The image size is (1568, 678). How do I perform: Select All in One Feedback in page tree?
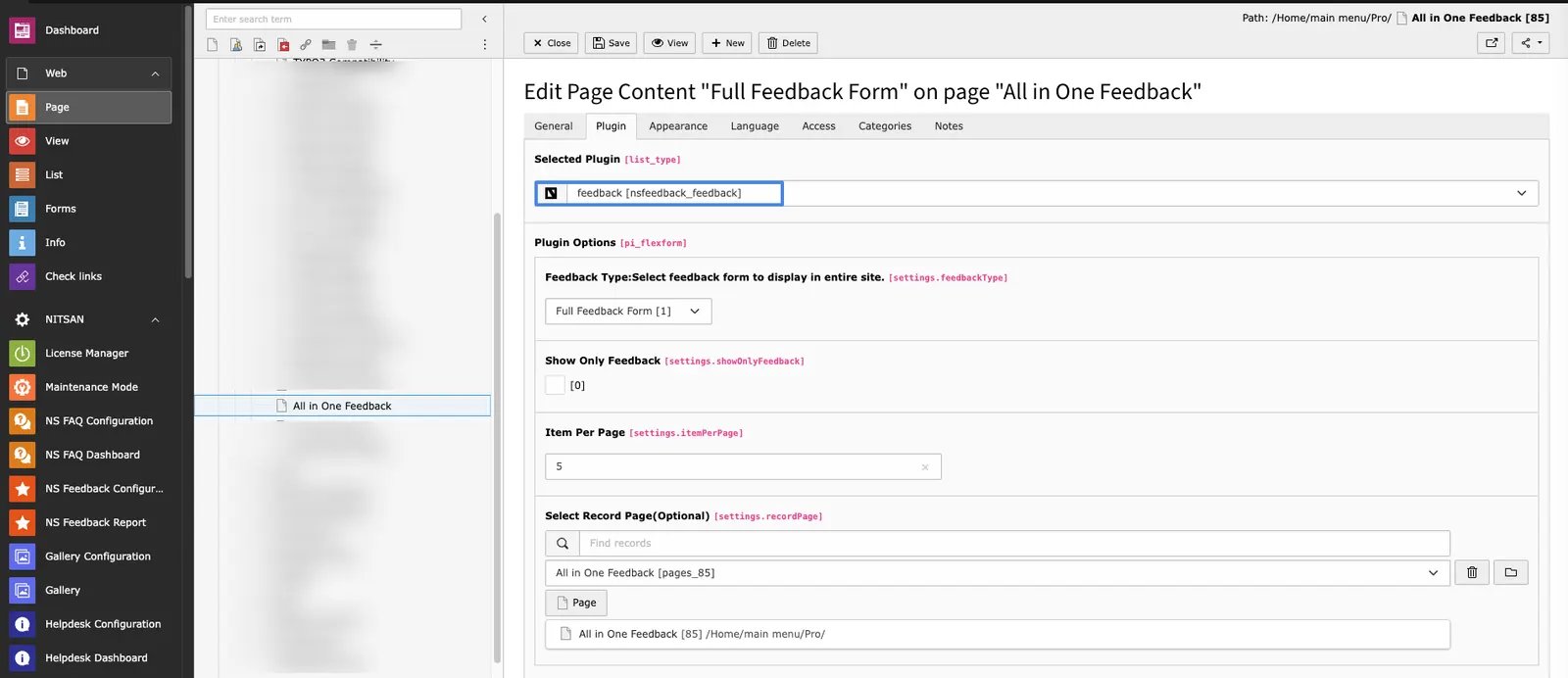[342, 406]
